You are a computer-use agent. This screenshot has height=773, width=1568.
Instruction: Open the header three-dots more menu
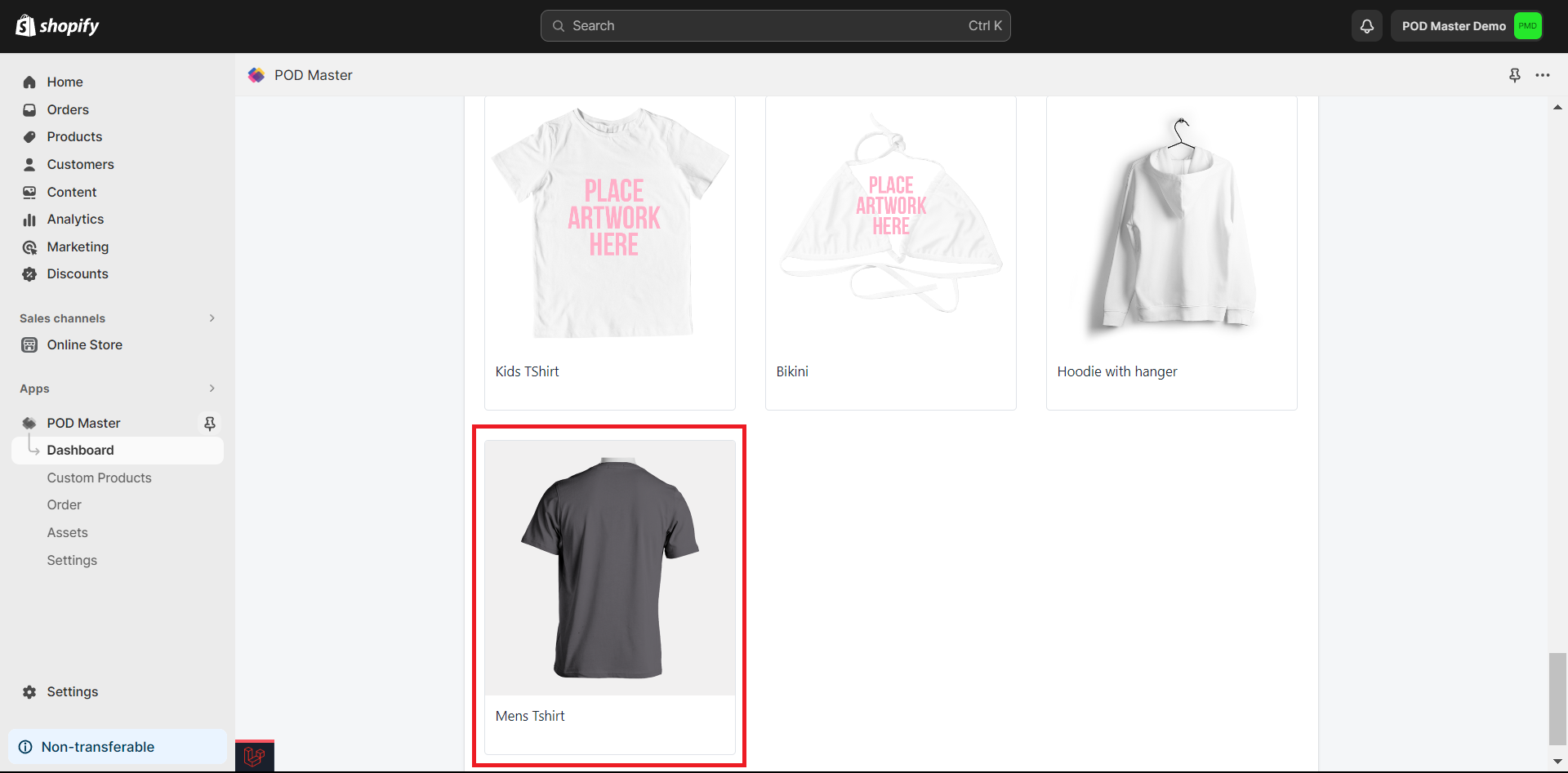click(1543, 75)
